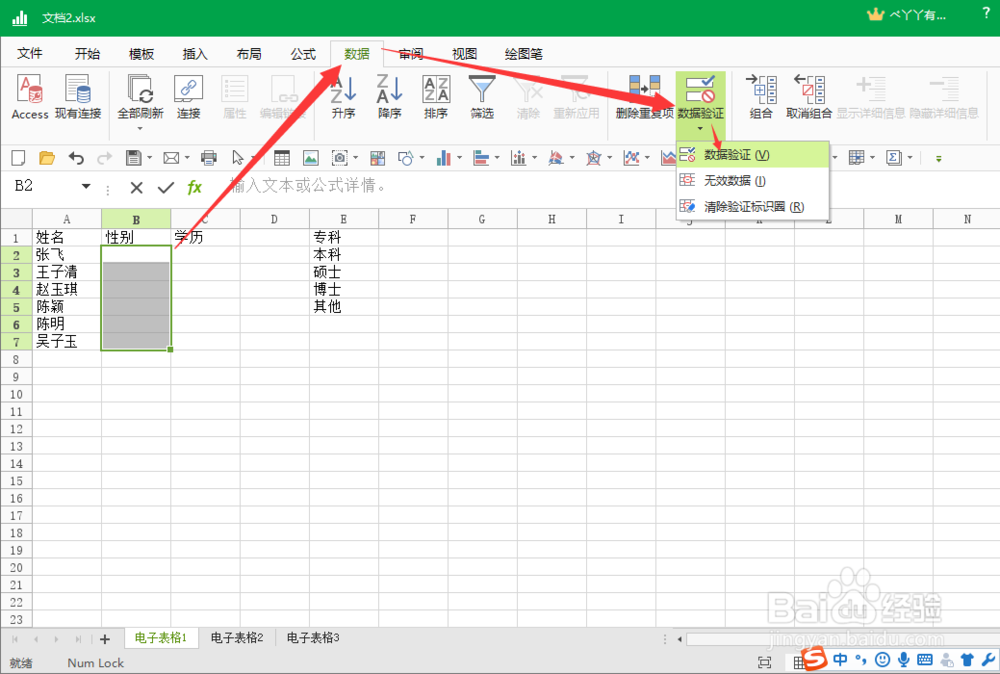Image resolution: width=1000 pixels, height=674 pixels.
Task: Expand the quick toolbar customize arrow
Action: (x=938, y=158)
